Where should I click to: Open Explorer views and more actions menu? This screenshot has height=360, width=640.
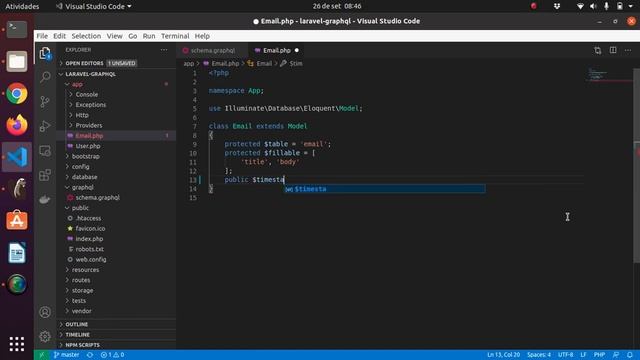[164, 50]
